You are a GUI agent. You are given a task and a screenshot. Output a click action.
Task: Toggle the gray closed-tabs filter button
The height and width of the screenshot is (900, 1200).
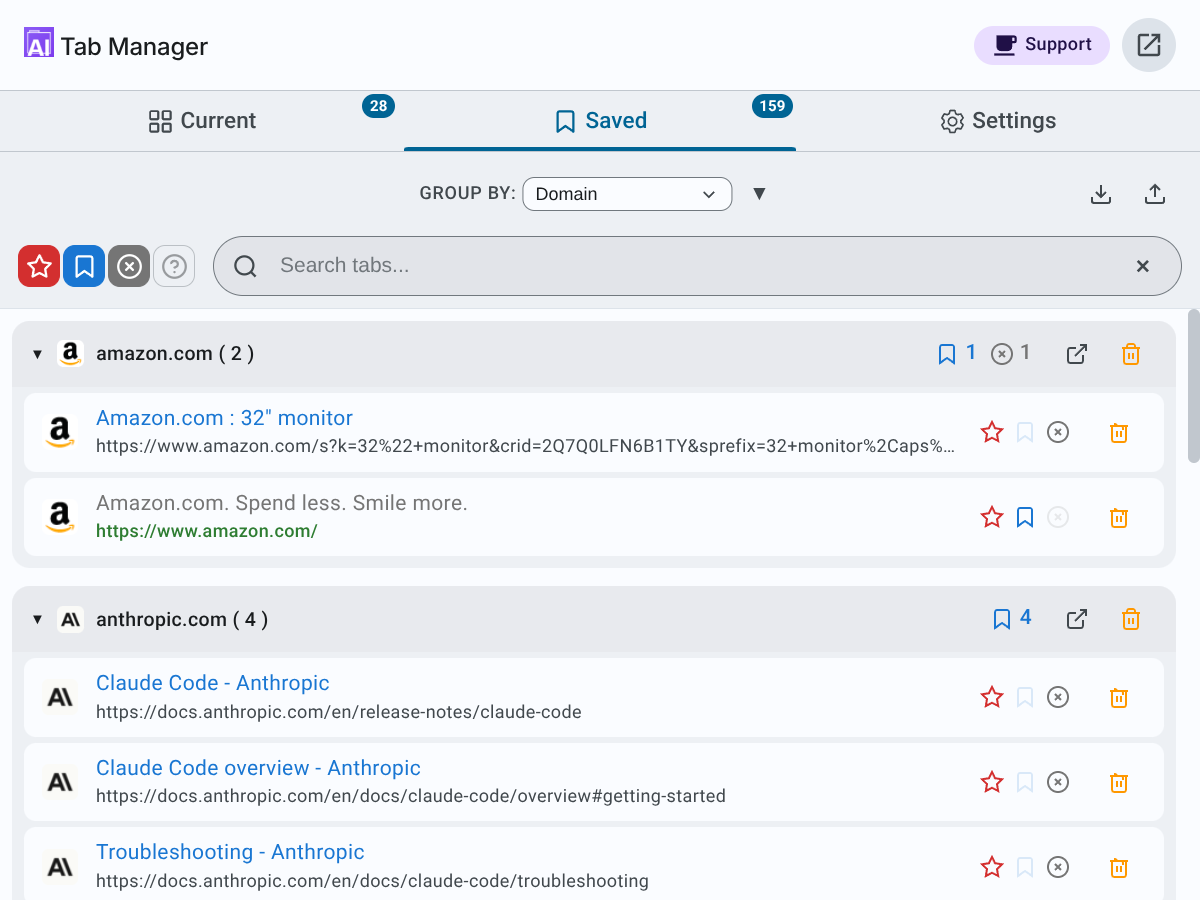(129, 266)
